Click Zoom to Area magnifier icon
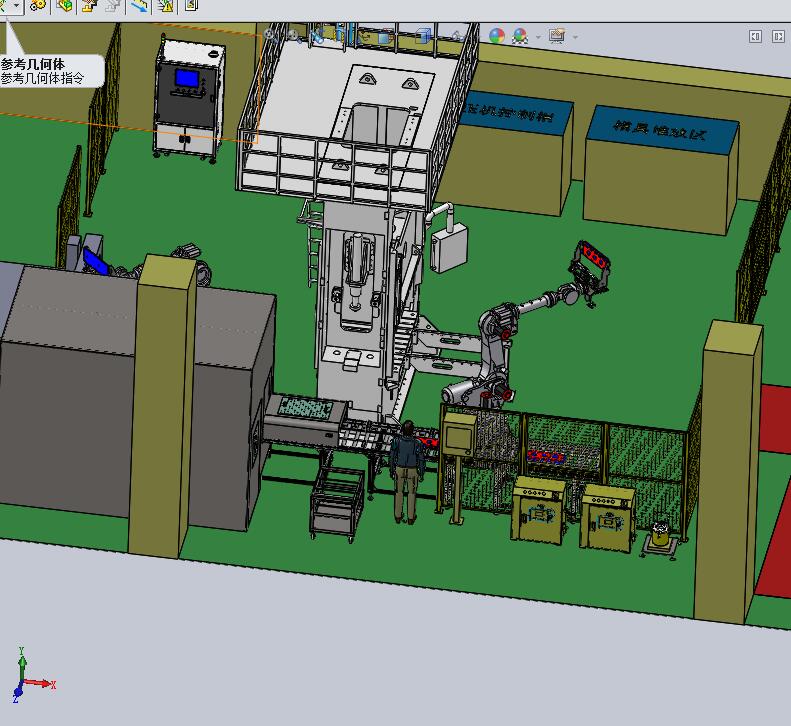Viewport: 791px width, 726px height. point(293,35)
